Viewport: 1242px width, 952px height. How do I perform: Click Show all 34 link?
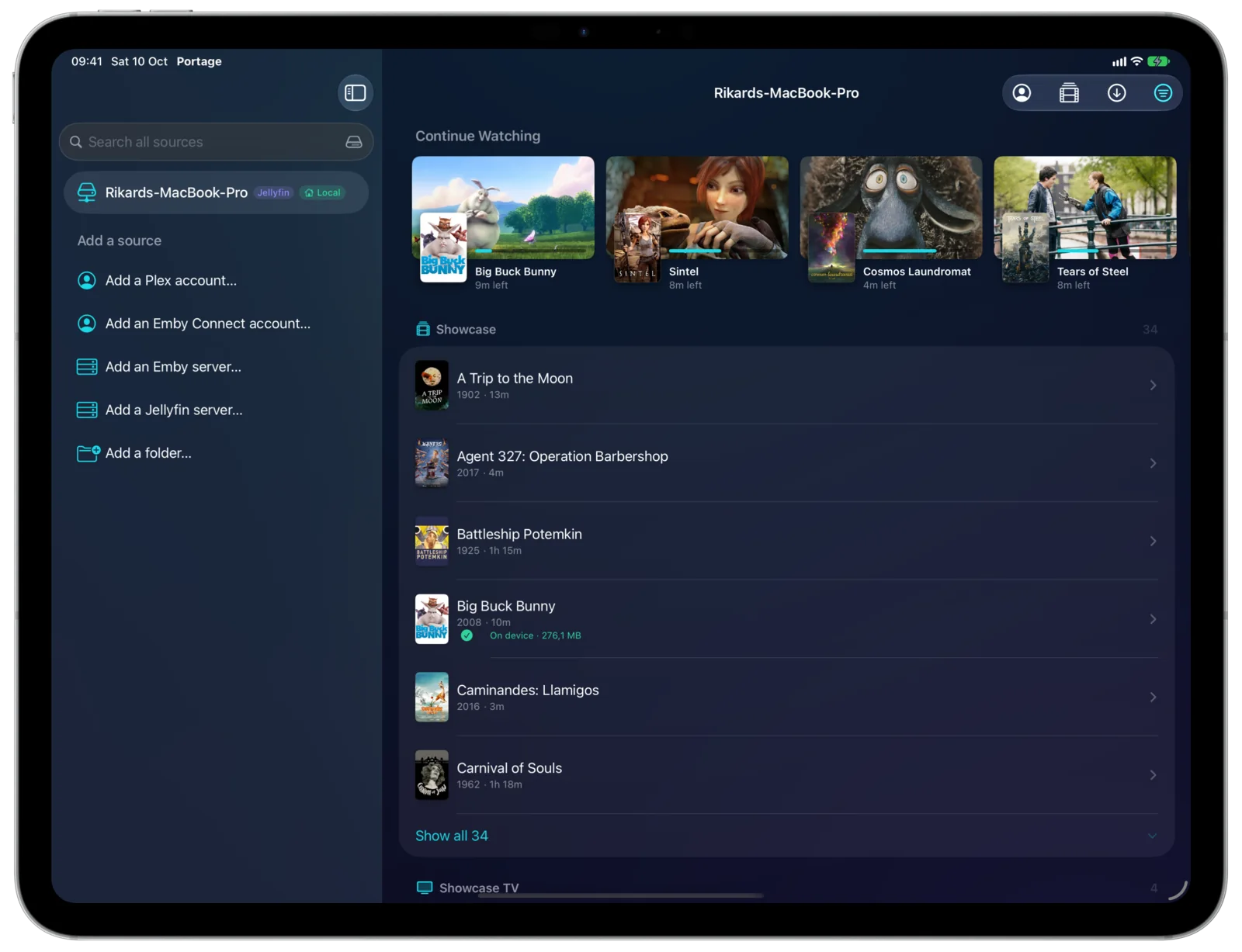click(x=452, y=836)
